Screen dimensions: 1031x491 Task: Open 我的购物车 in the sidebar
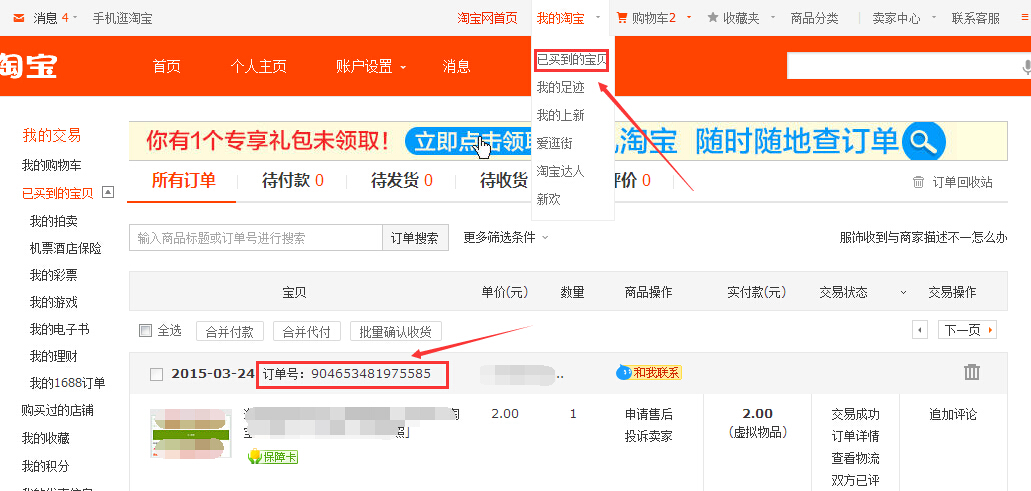tap(52, 165)
